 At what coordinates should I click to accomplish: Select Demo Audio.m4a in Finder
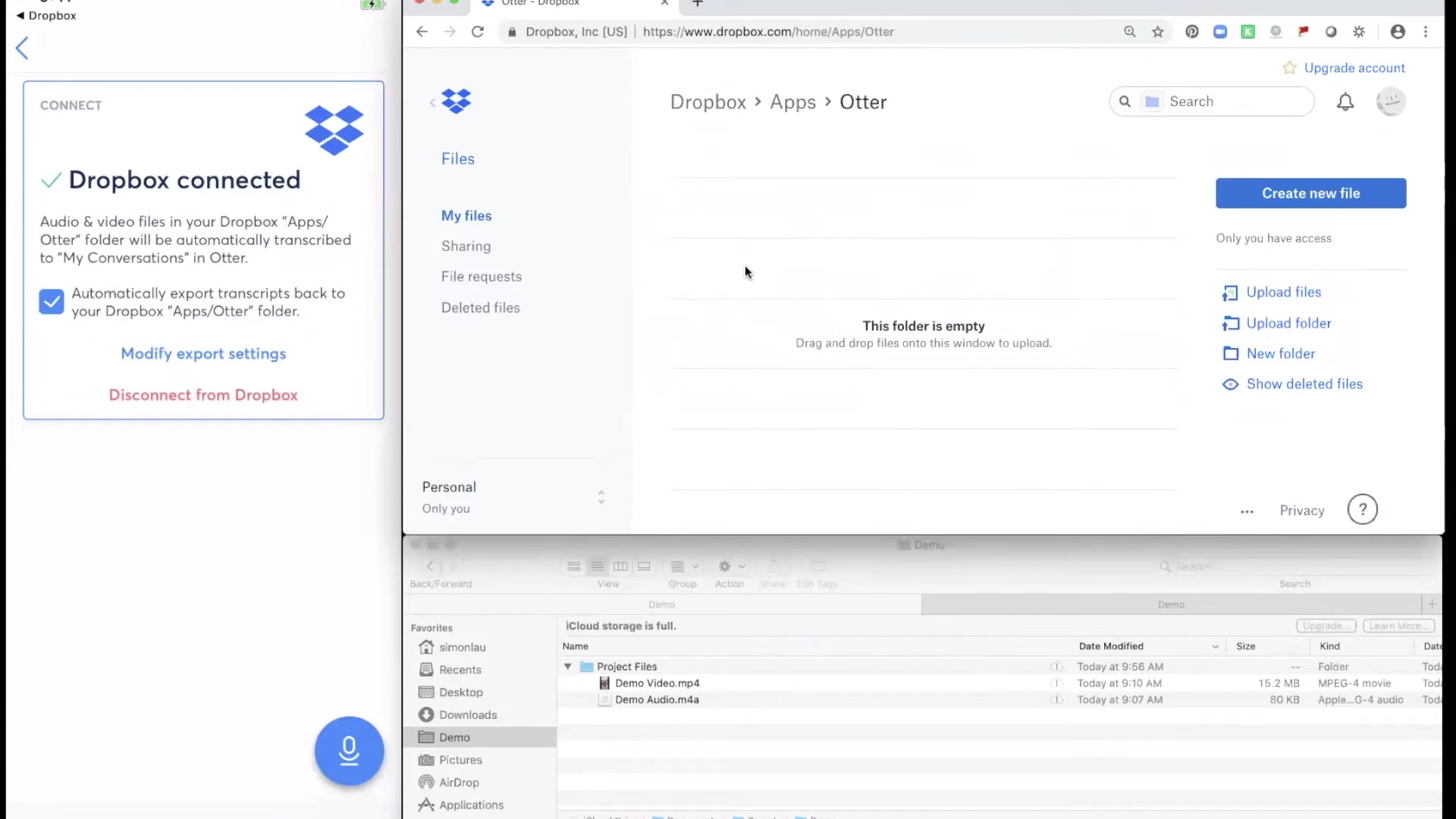[657, 700]
